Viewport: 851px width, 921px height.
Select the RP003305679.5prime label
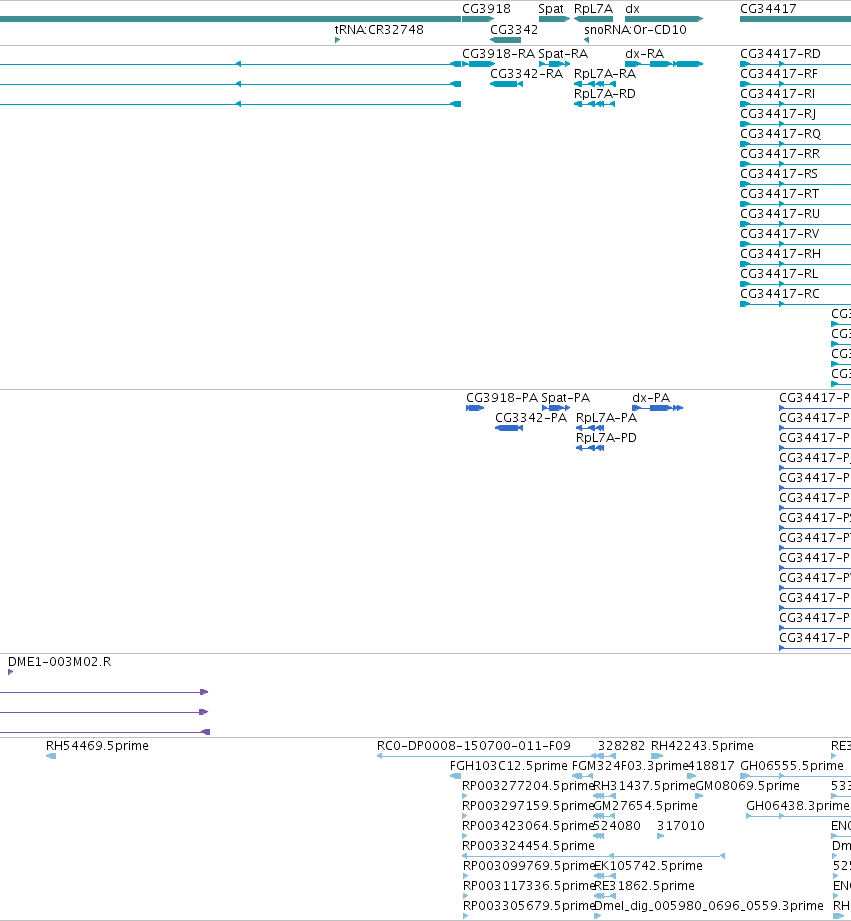tap(529, 905)
